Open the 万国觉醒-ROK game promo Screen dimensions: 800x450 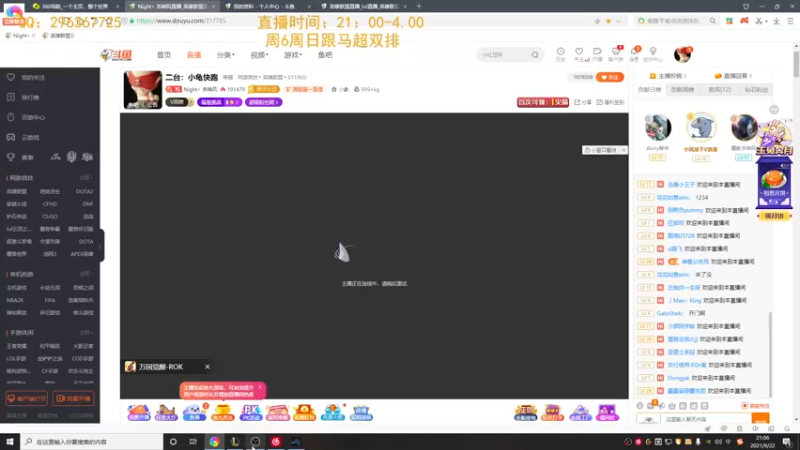161,367
